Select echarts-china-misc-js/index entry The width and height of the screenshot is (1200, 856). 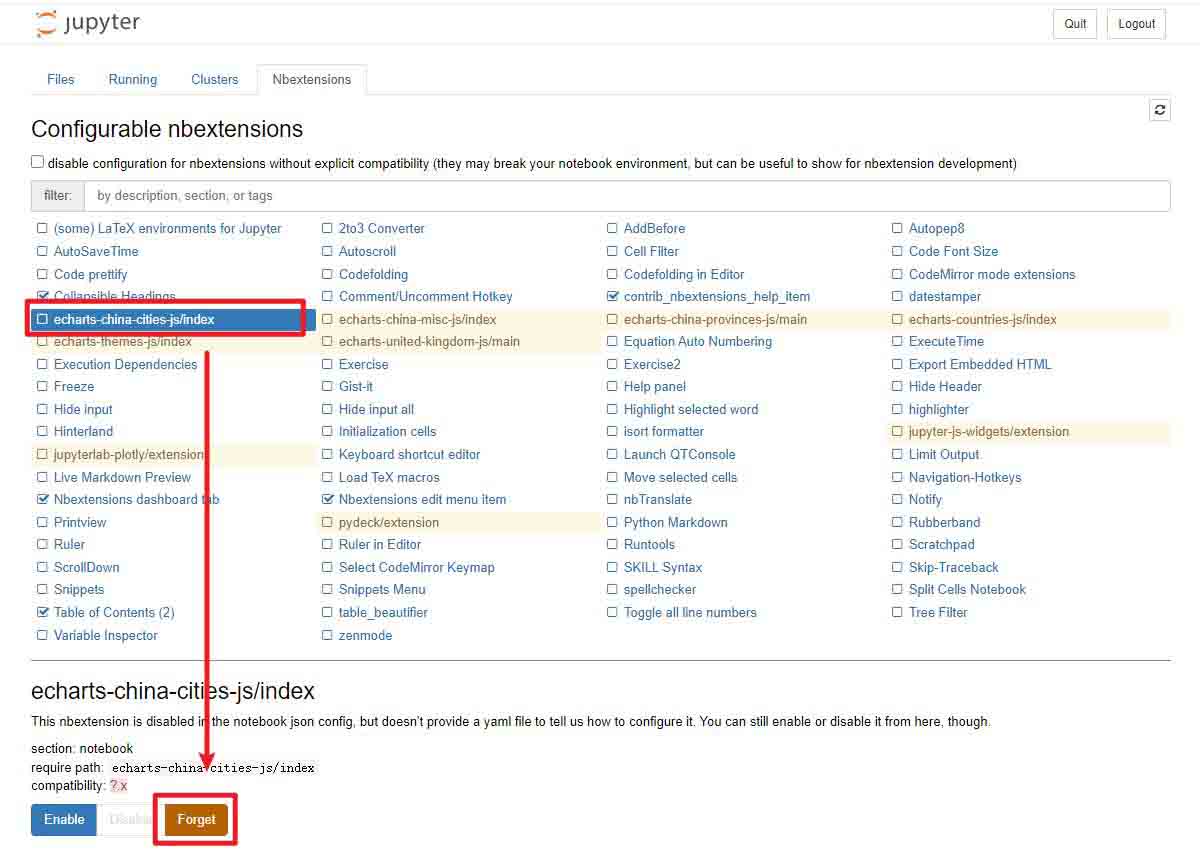pos(417,320)
